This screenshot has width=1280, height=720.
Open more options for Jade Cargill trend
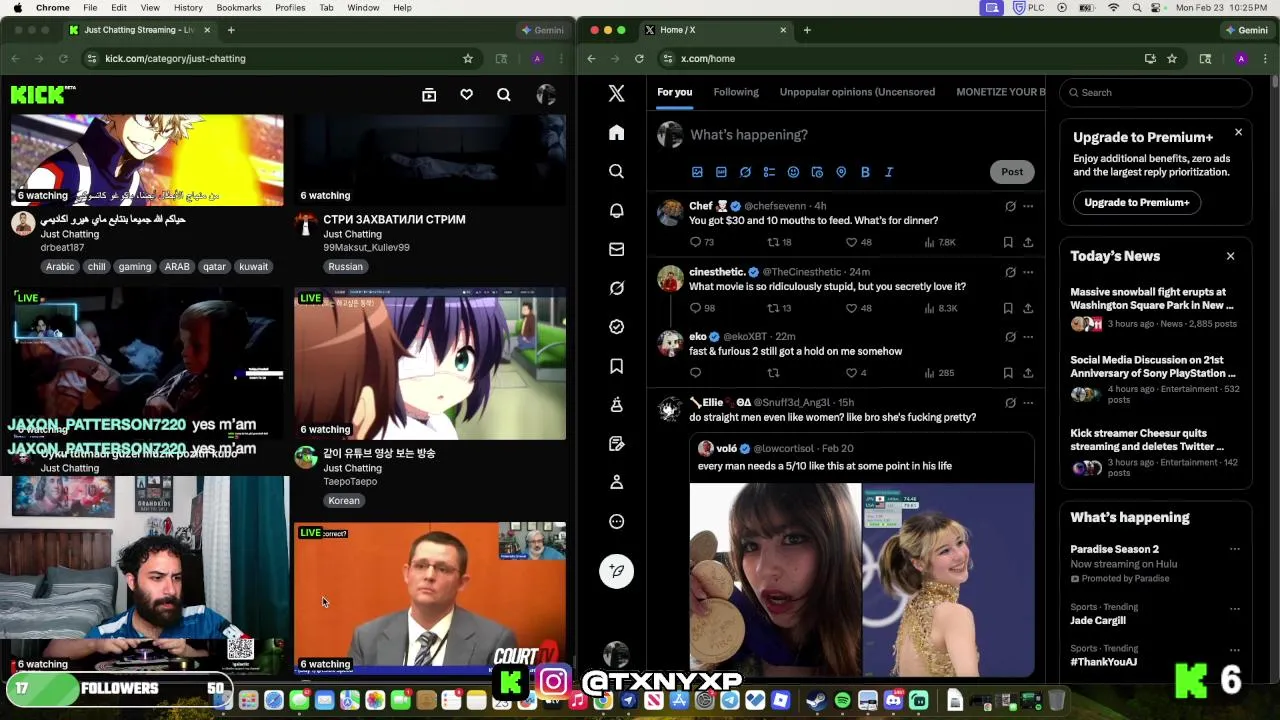pos(1235,608)
